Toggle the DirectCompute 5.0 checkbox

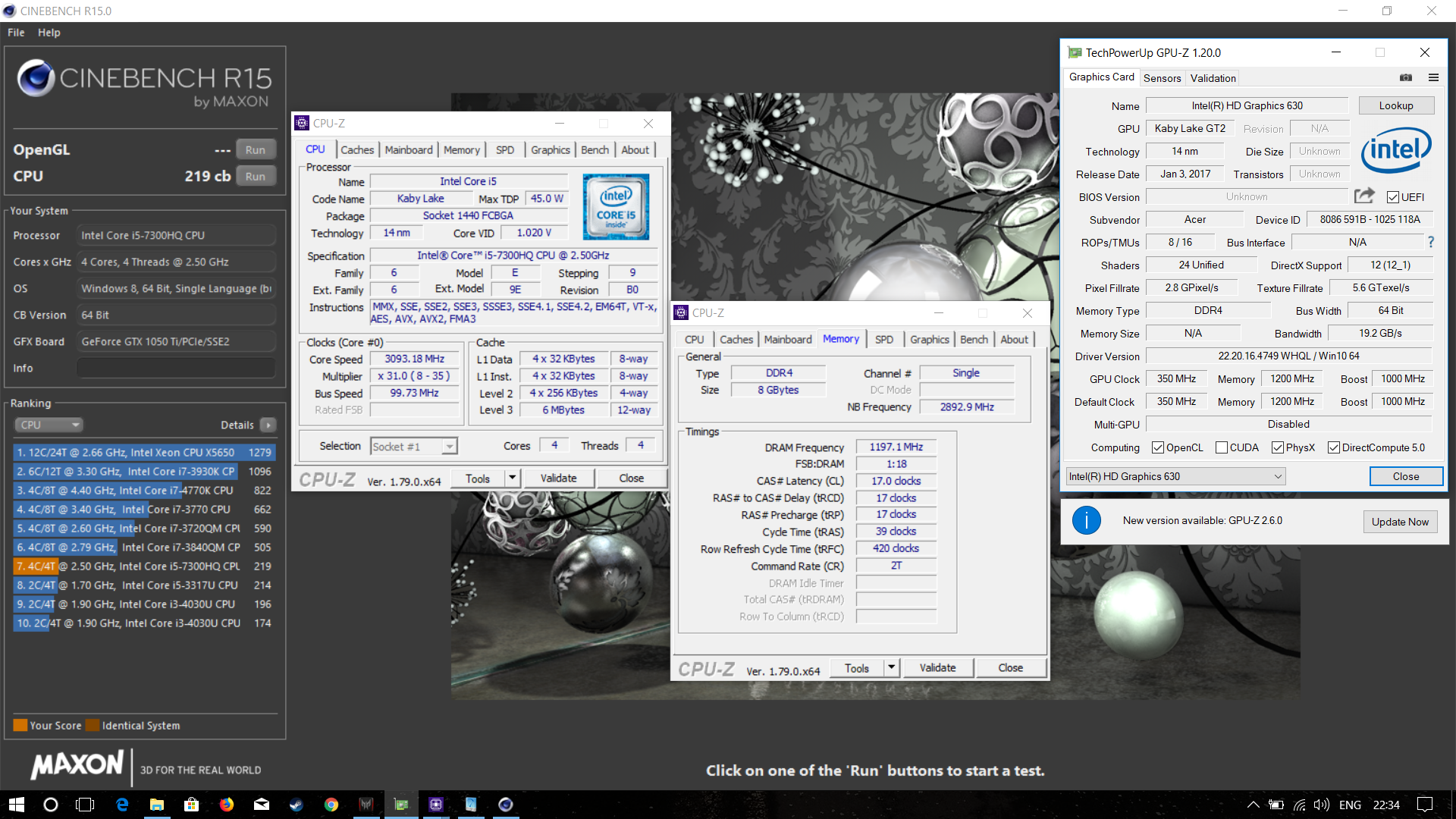point(1334,447)
